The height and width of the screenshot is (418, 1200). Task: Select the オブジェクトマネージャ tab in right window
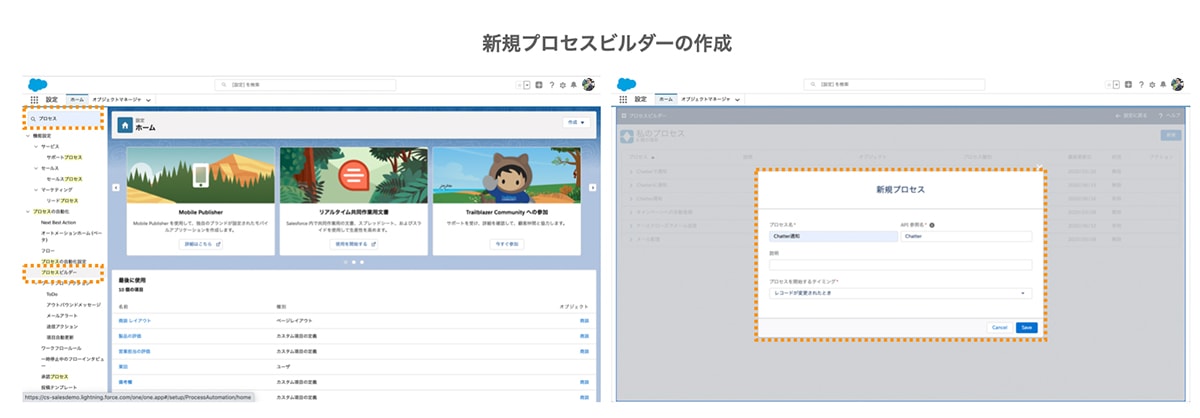pyautogui.click(x=707, y=100)
